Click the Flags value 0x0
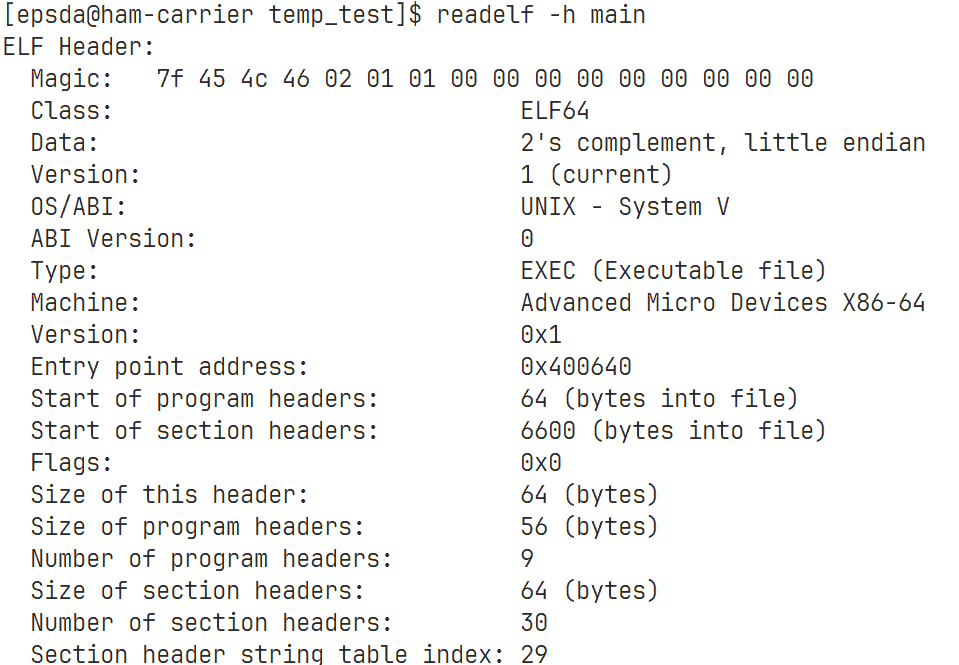Image resolution: width=959 pixels, height=665 pixels. pos(541,462)
